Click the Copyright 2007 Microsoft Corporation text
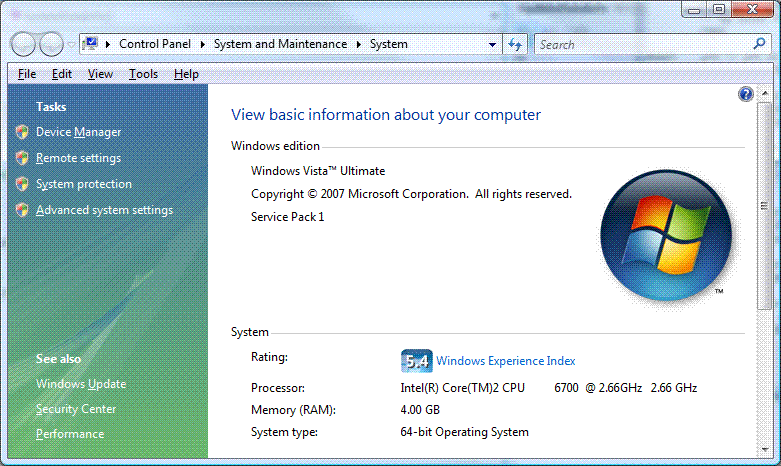Screen dimensions: 781x466 [x=411, y=194]
